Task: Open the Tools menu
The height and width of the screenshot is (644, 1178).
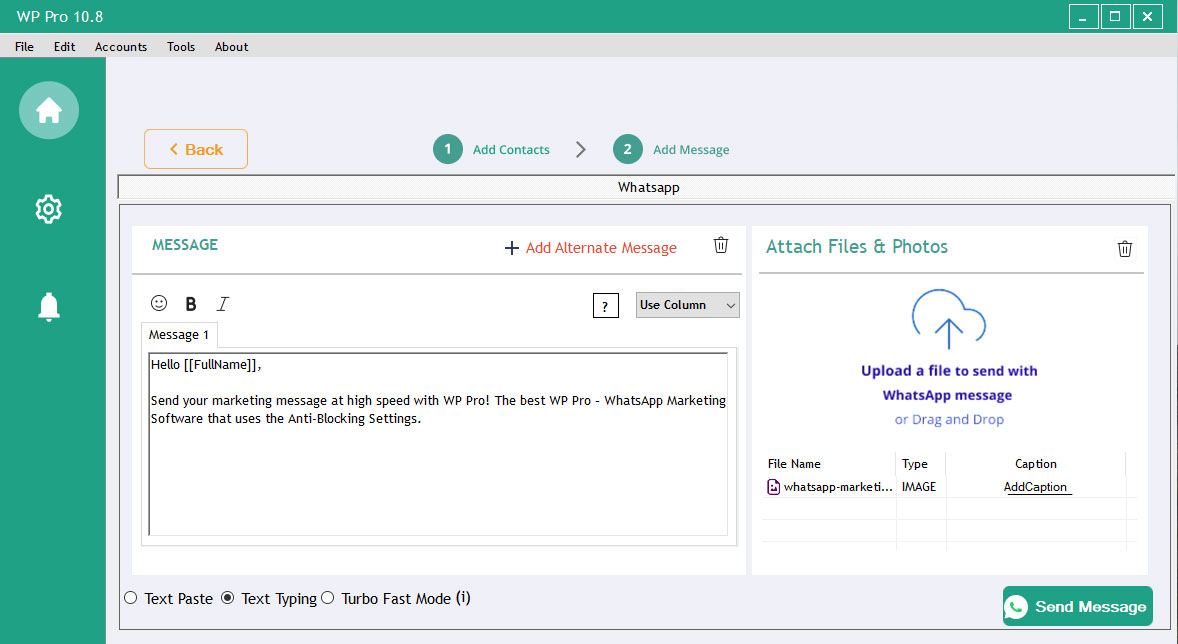Action: 181,47
